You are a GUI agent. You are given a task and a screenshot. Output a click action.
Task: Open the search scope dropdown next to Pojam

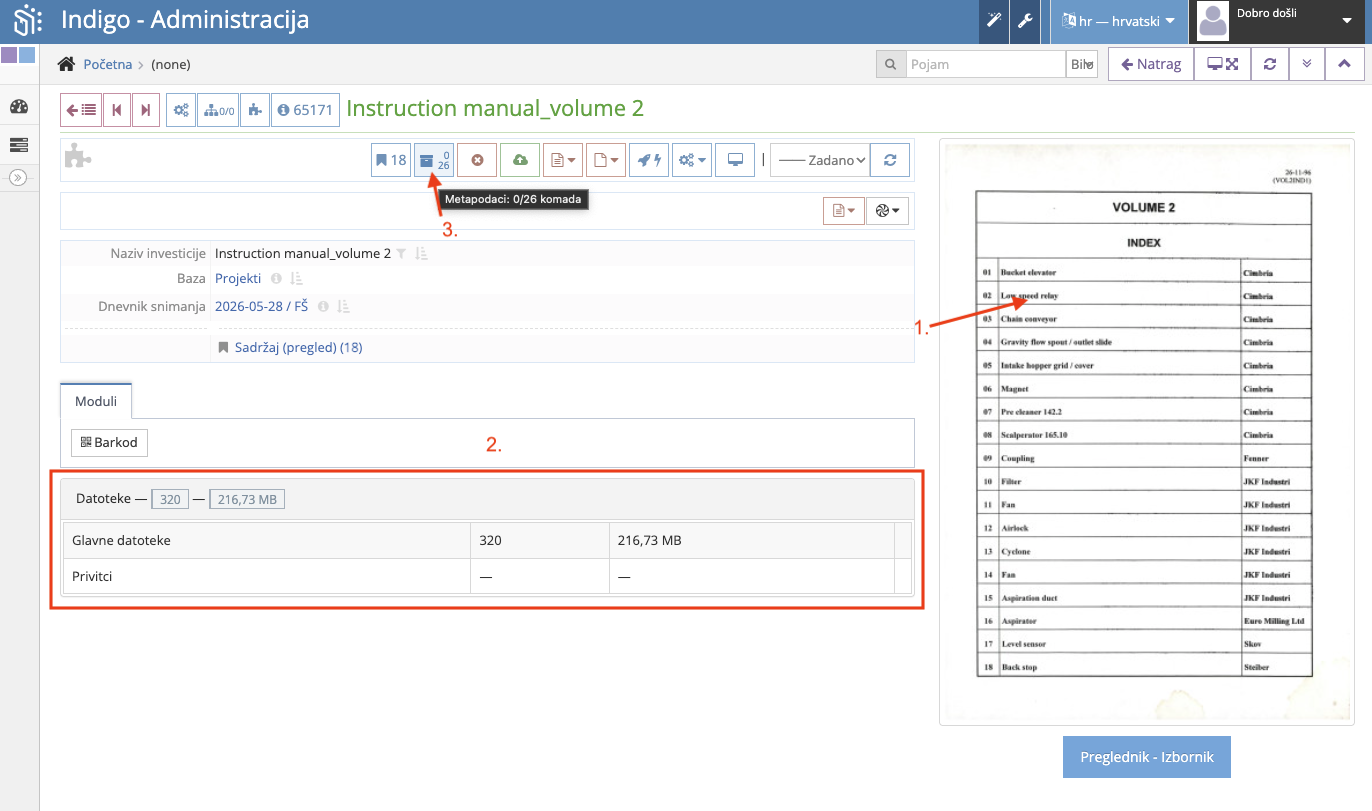(x=1082, y=64)
